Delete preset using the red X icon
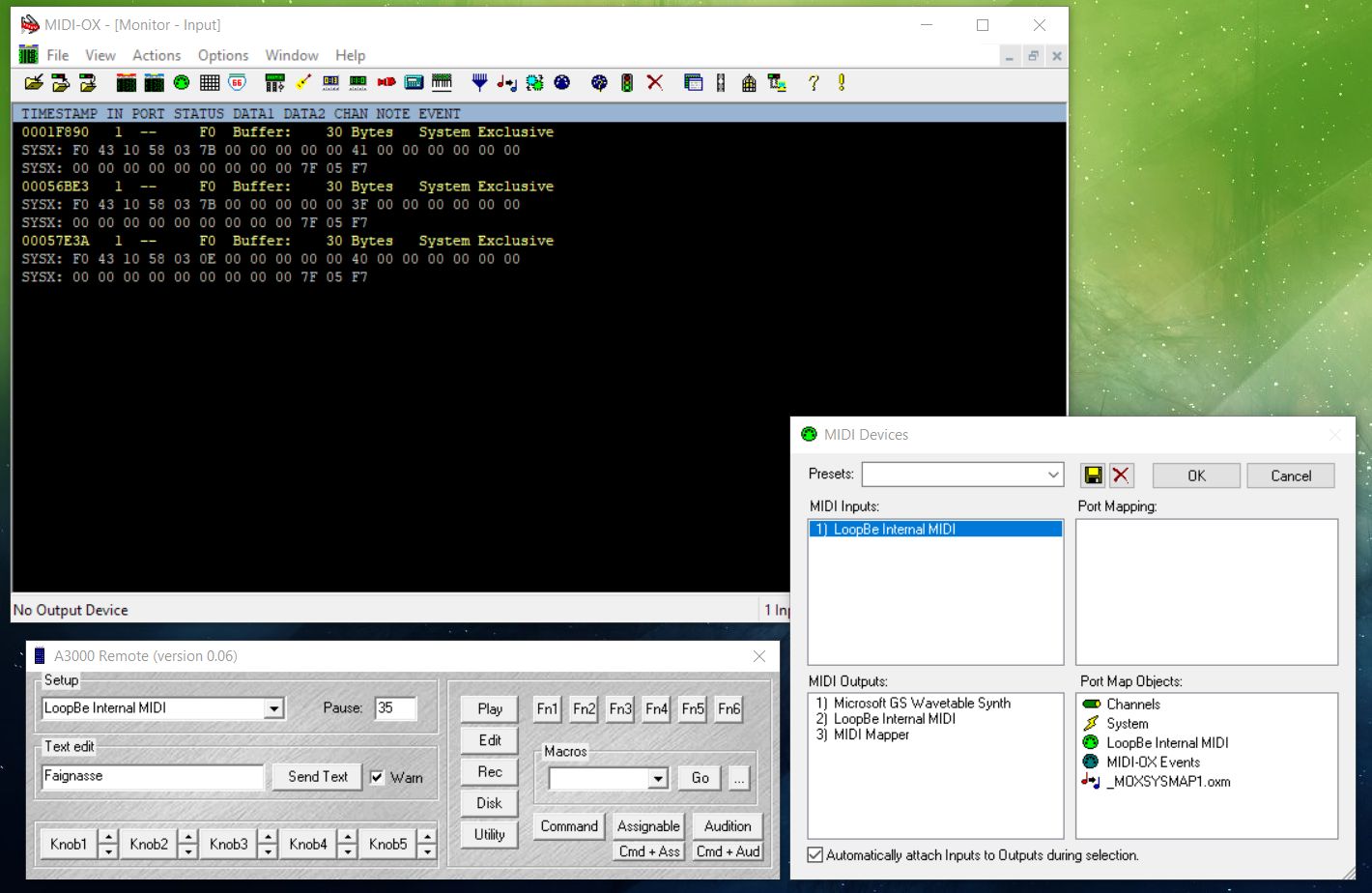Image resolution: width=1372 pixels, height=893 pixels. coord(1121,475)
